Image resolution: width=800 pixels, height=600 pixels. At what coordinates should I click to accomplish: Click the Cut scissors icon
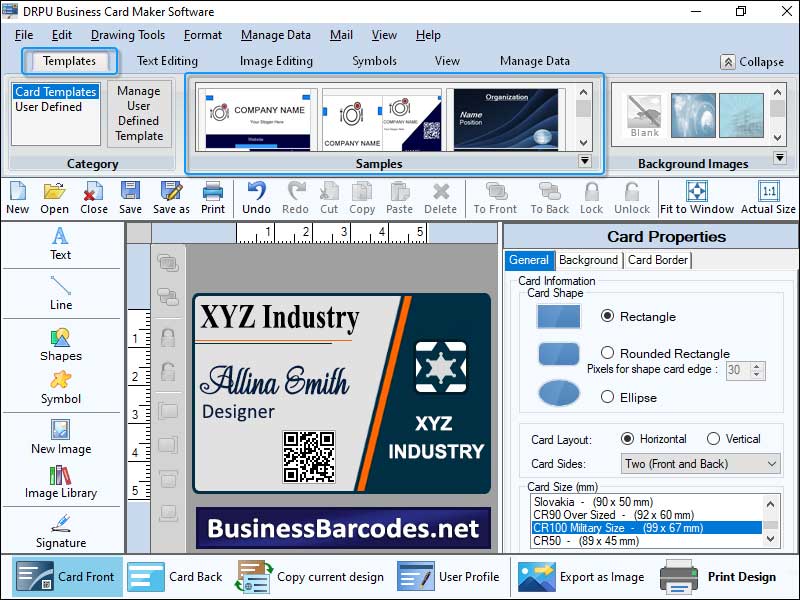tap(329, 197)
